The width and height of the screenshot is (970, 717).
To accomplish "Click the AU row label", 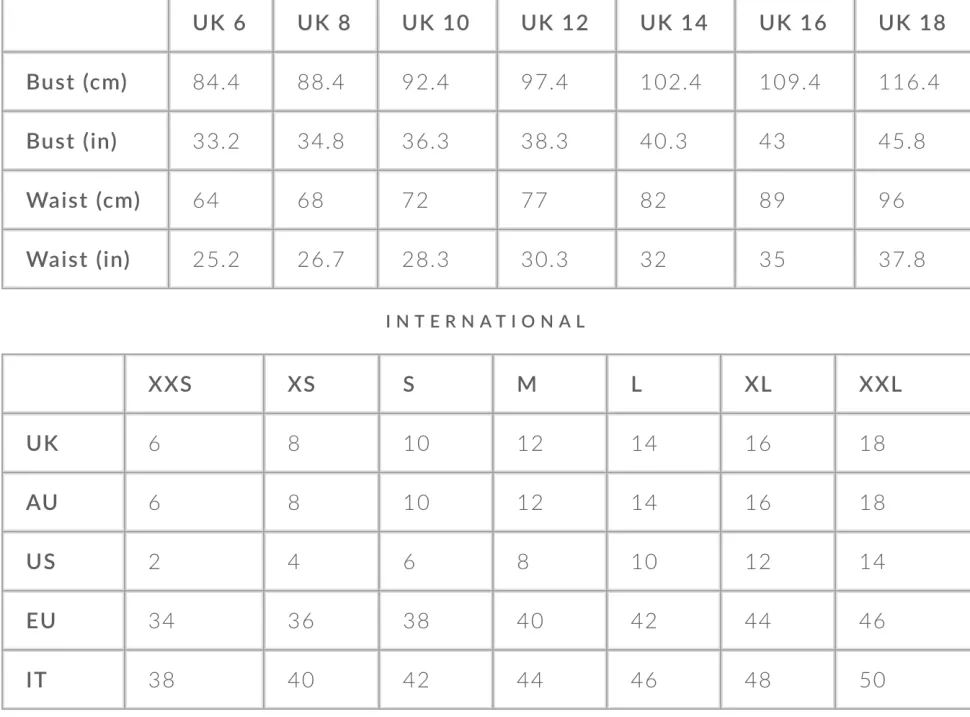I will point(42,502).
